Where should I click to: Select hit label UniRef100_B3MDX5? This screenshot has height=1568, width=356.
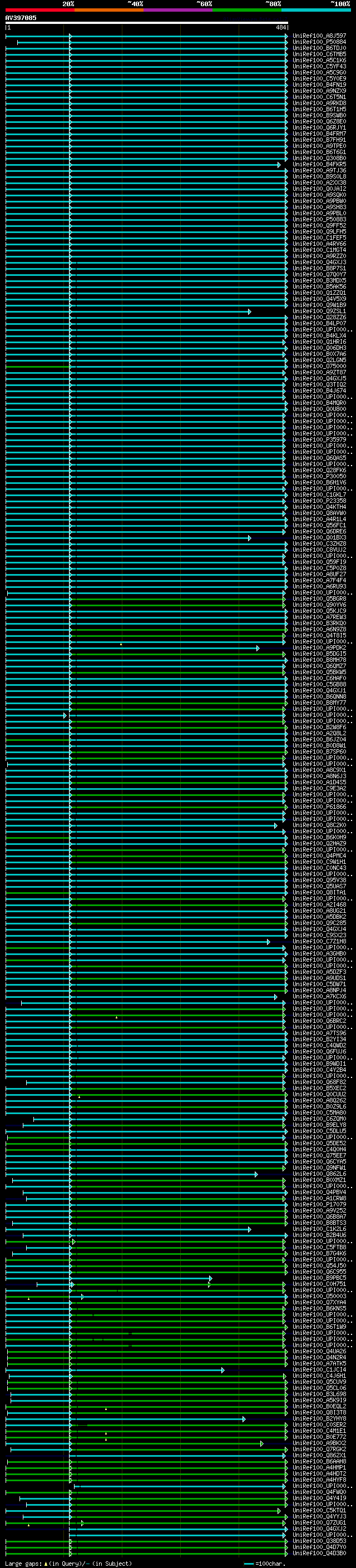319,280
